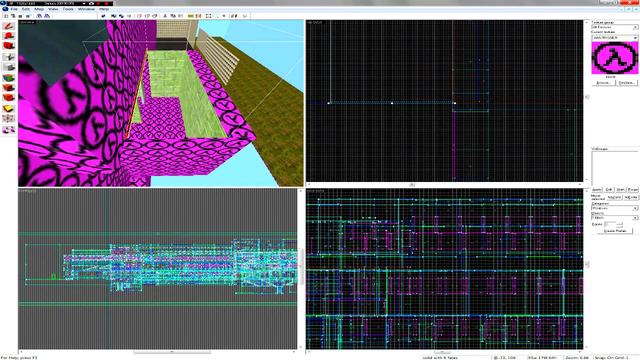The height and width of the screenshot is (360, 640).
Task: Open the Window menu
Action: click(87, 9)
